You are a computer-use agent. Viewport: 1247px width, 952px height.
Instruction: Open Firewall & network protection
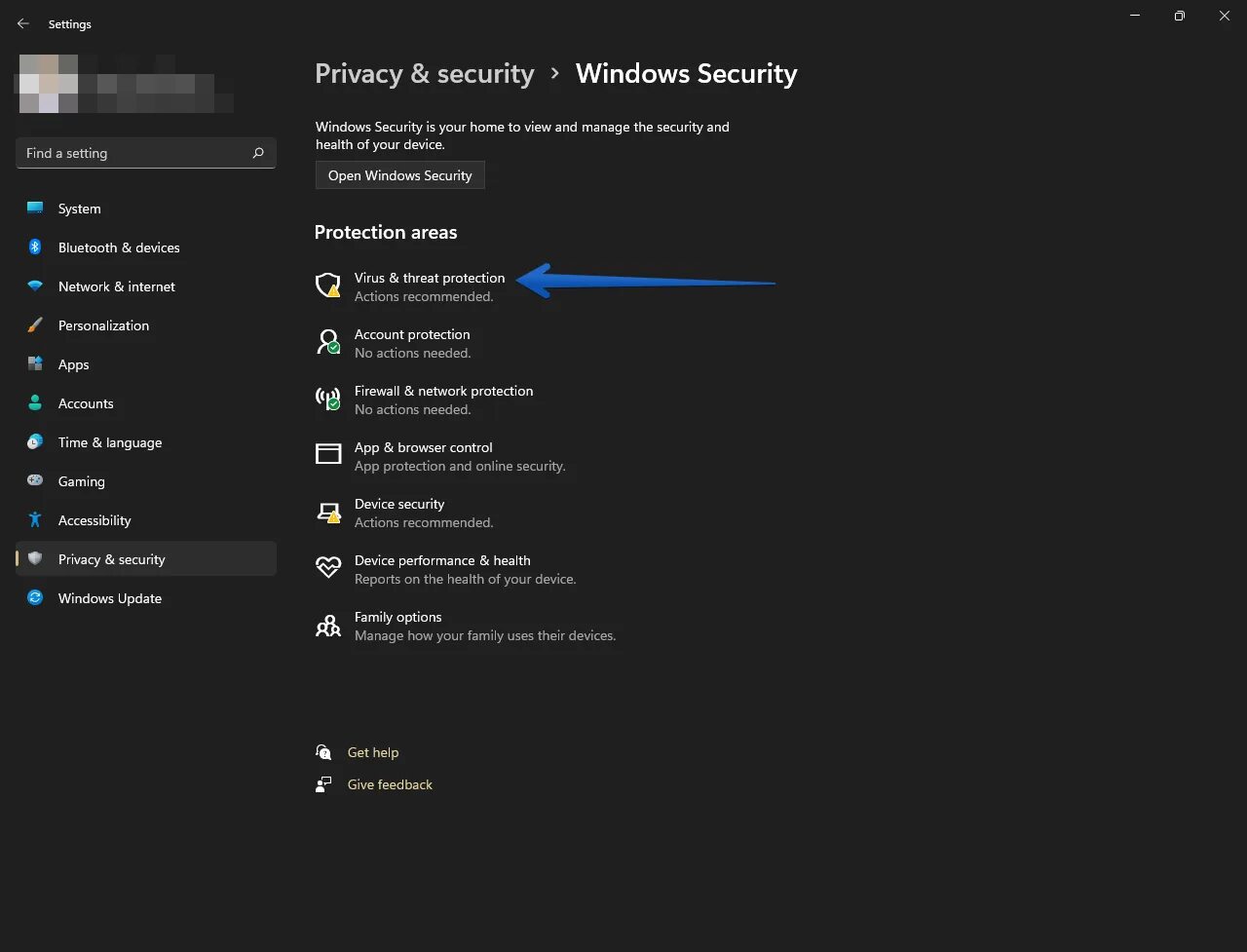[443, 391]
